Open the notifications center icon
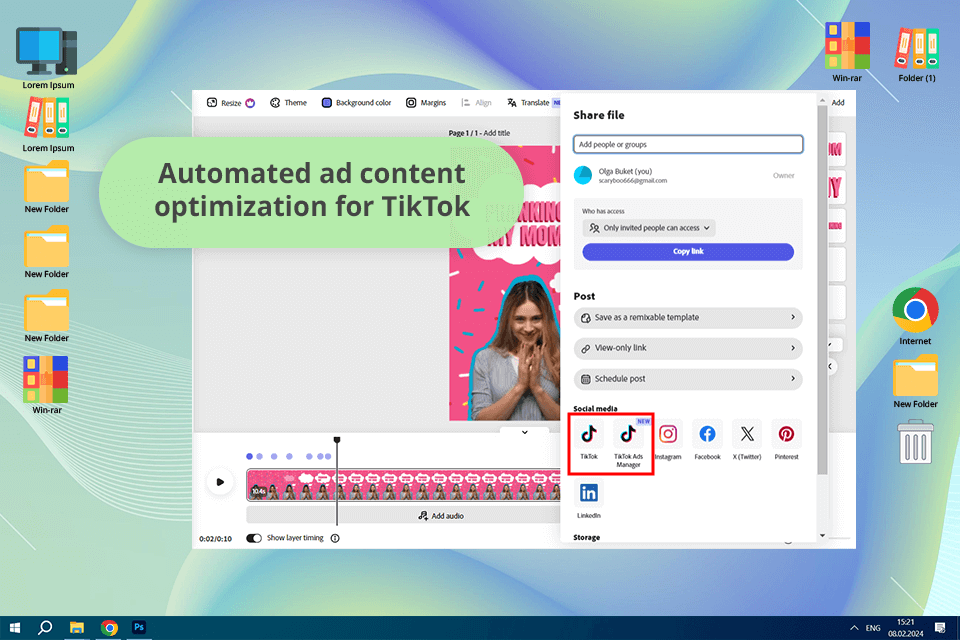960x640 pixels. coord(940,628)
